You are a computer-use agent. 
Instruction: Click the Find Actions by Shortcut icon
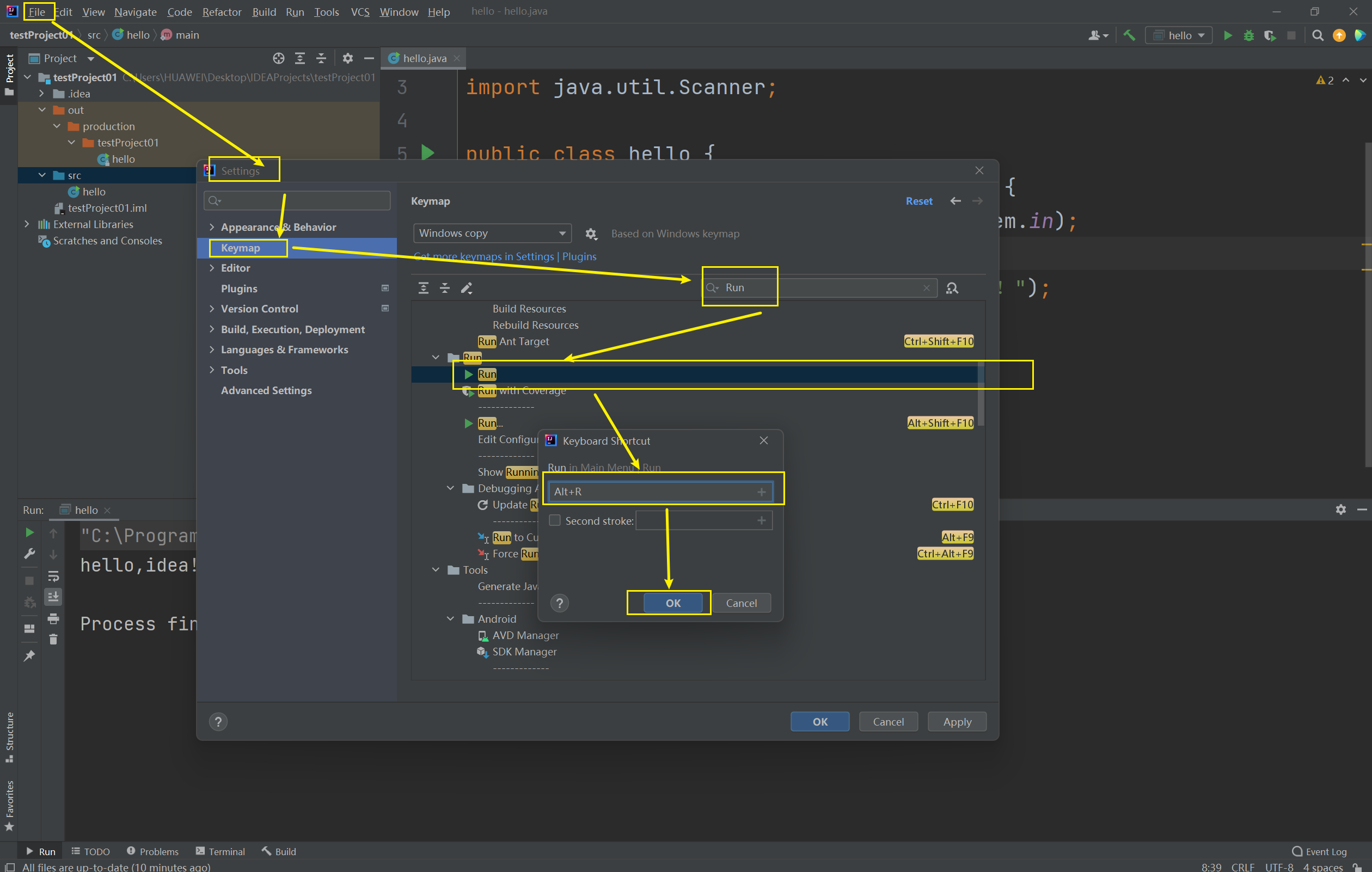point(952,288)
